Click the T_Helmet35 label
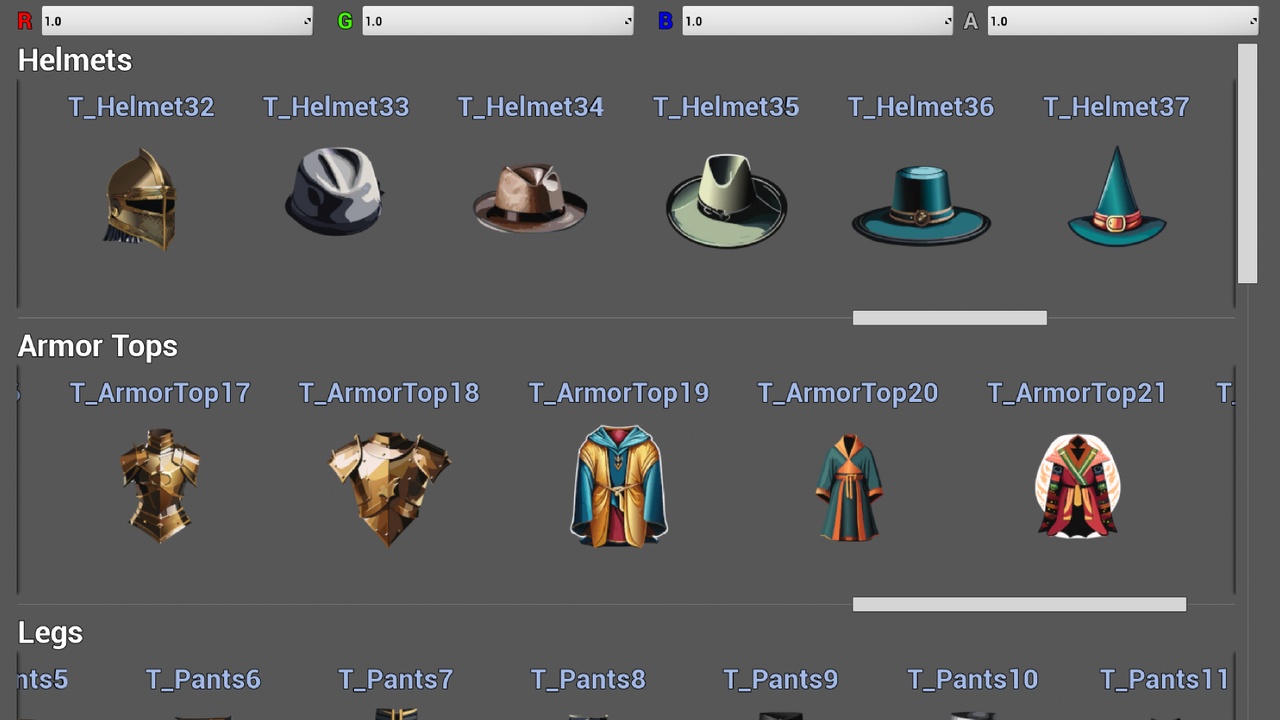 726,107
